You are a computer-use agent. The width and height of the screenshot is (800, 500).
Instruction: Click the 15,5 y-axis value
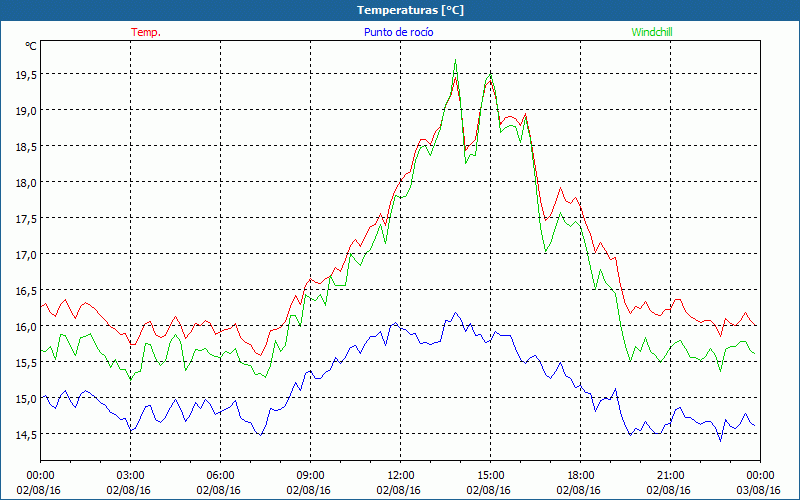coord(26,363)
